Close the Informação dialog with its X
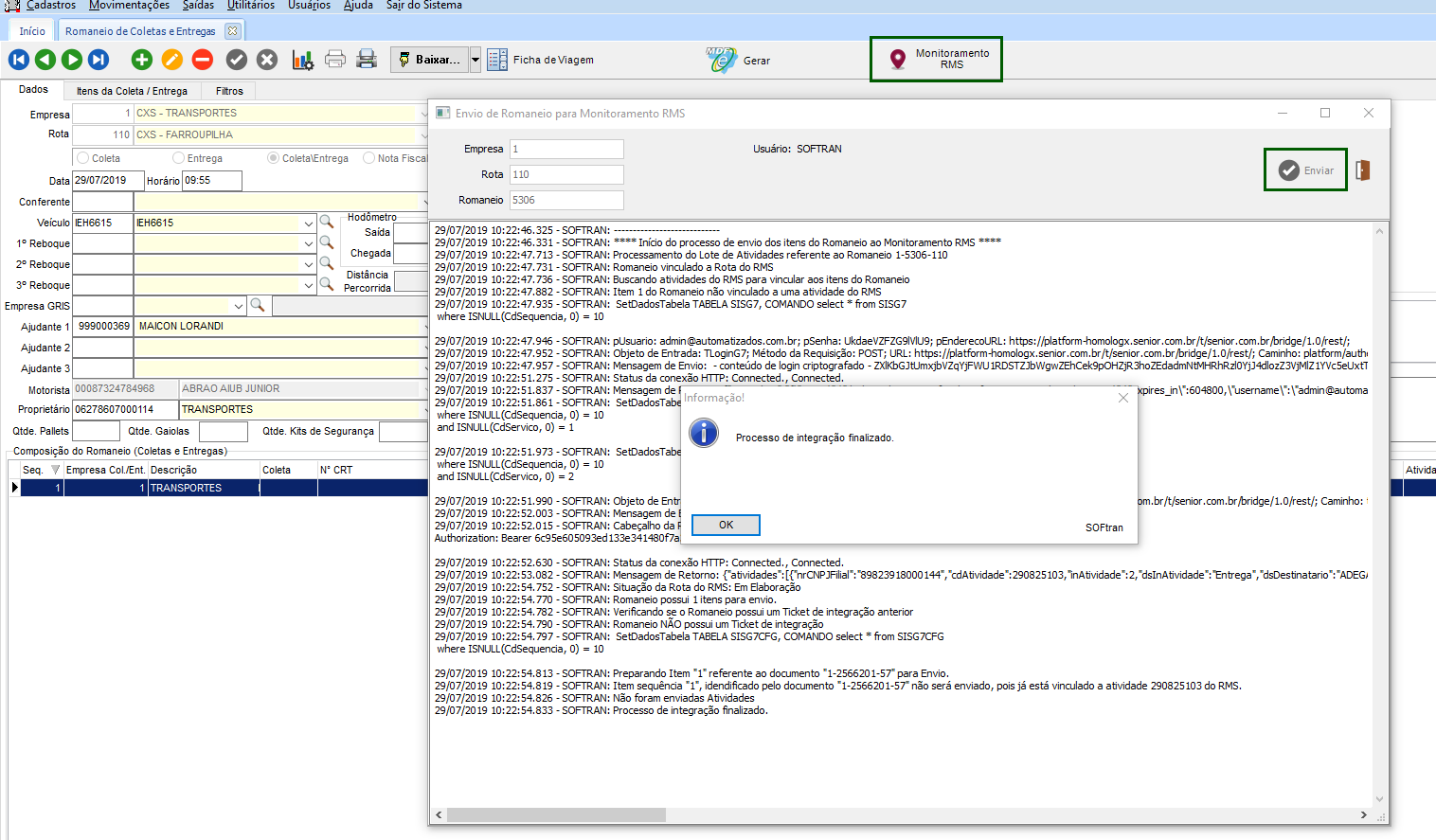The width and height of the screenshot is (1436, 840). tap(1122, 398)
